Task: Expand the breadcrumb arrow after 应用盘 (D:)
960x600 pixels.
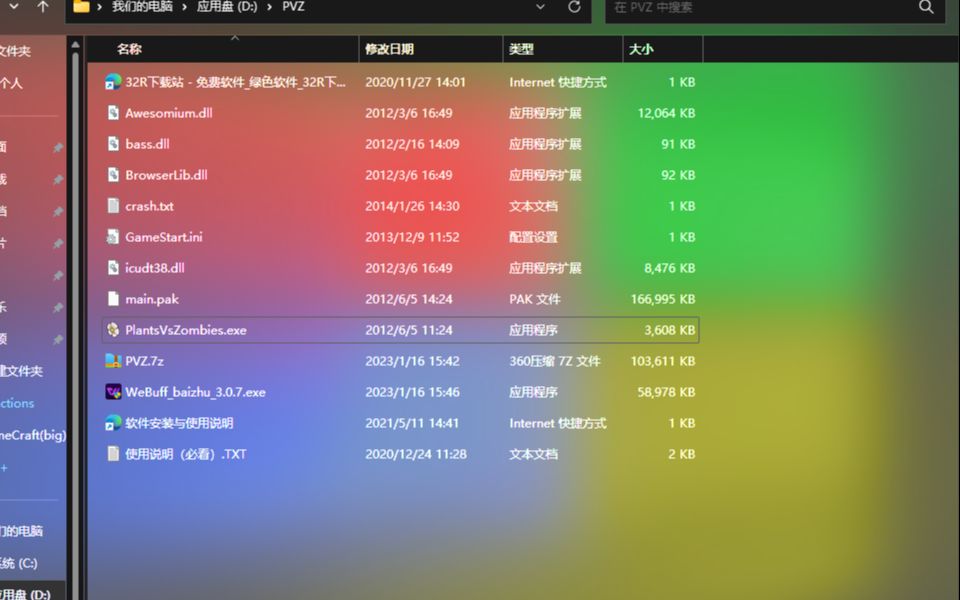Action: coord(268,6)
